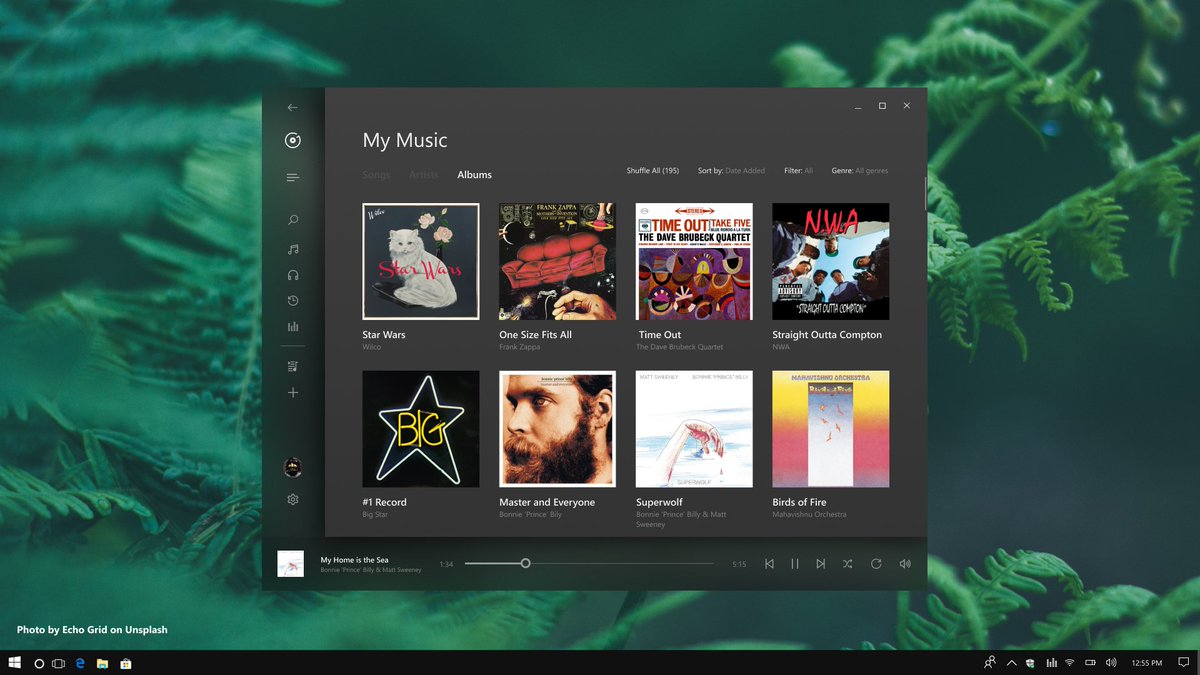This screenshot has height=675, width=1200.
Task: Open Microsoft Store from taskbar
Action: 127,663
